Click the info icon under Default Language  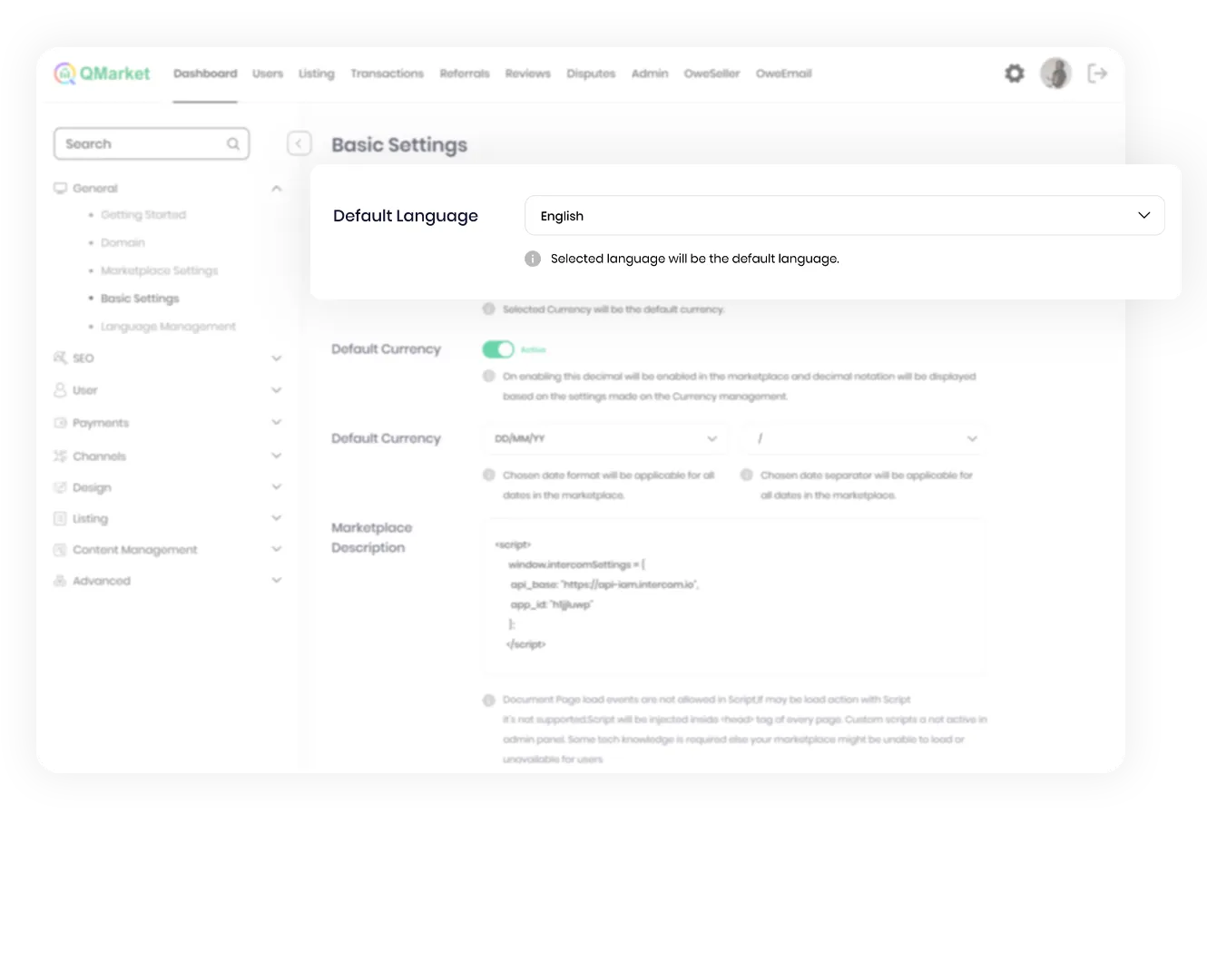coord(533,259)
